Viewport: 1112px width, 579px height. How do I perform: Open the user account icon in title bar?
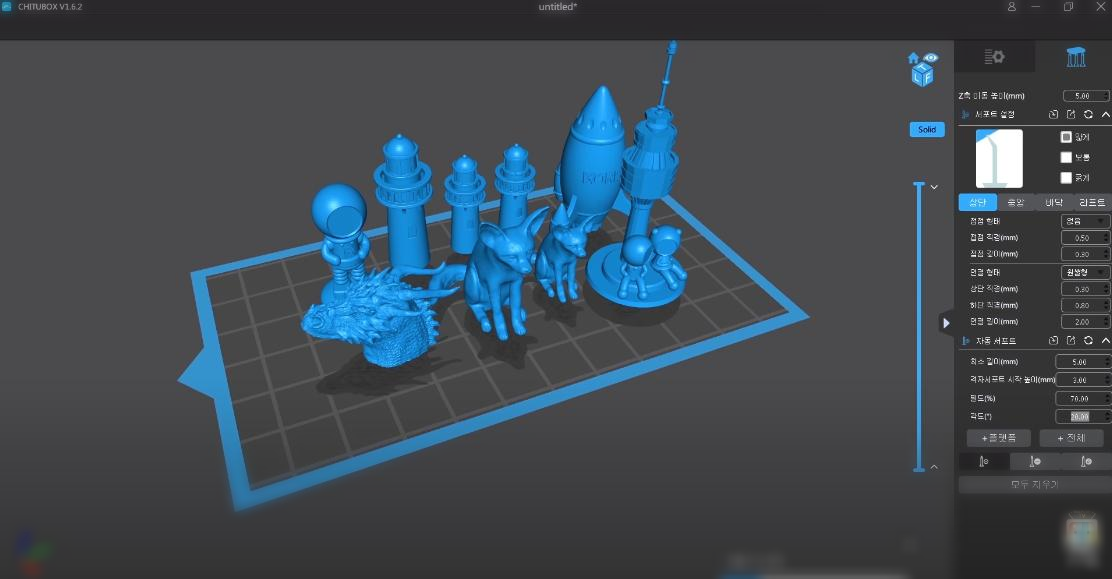point(1012,6)
